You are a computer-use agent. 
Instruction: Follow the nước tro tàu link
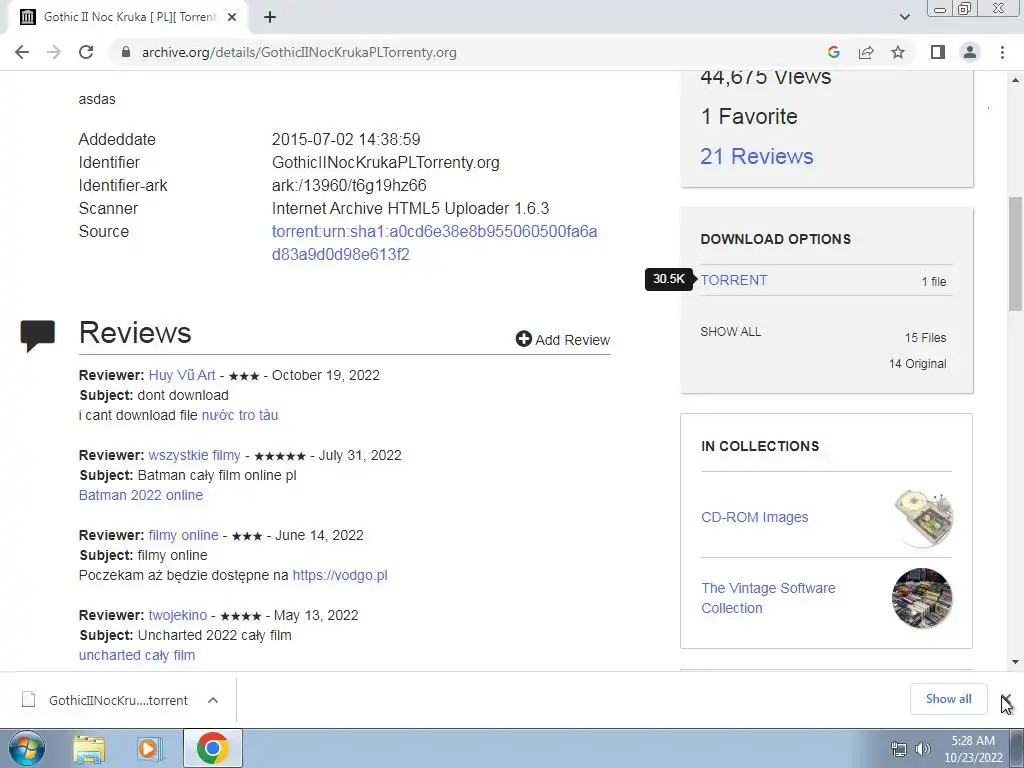[x=240, y=415]
